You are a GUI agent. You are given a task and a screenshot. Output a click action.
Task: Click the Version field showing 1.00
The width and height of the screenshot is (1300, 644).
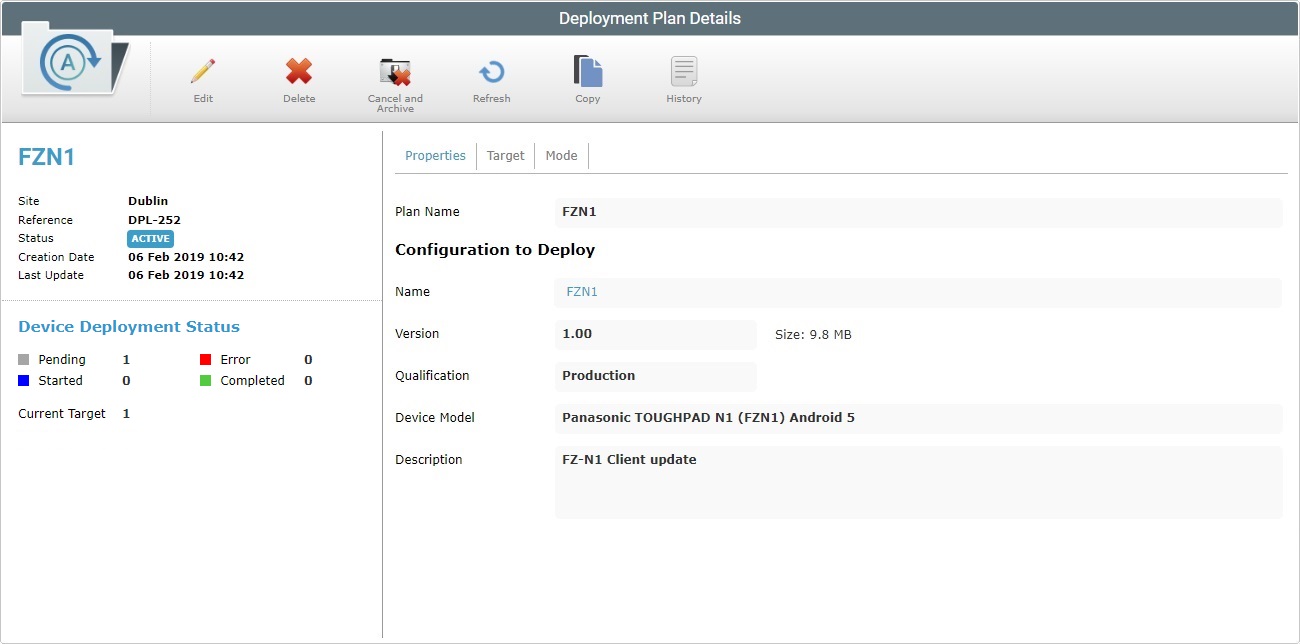coord(655,333)
